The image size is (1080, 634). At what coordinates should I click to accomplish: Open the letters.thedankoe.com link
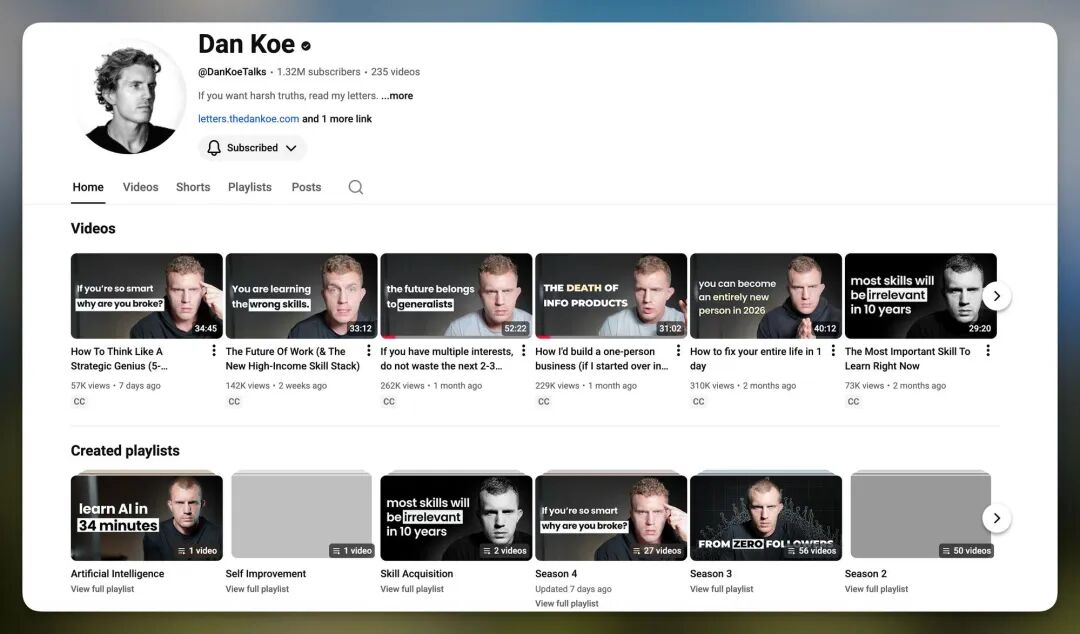click(x=249, y=119)
